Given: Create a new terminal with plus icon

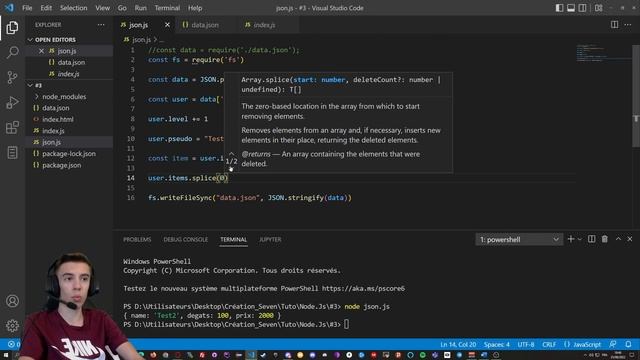Looking at the screenshot, I should click(x=571, y=239).
